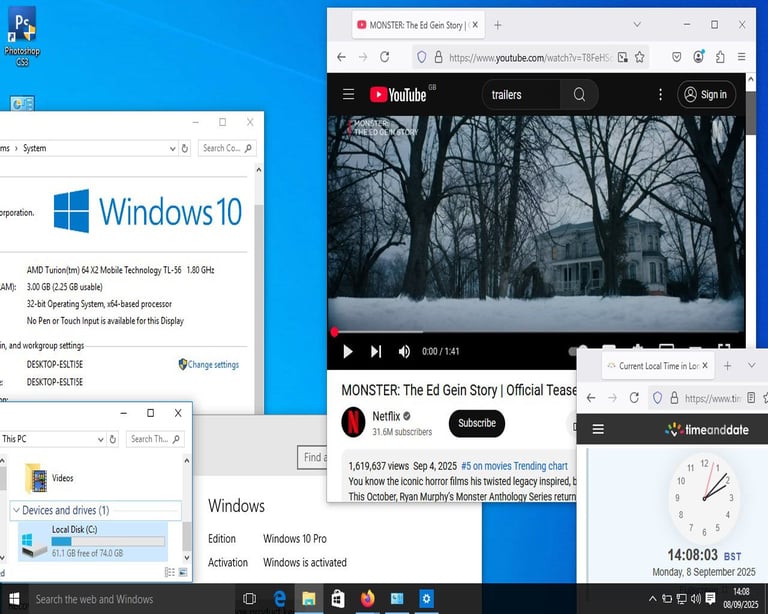The image size is (768, 614).
Task: Close the MONSTER: The Ed Gein Story tab
Action: 475,24
